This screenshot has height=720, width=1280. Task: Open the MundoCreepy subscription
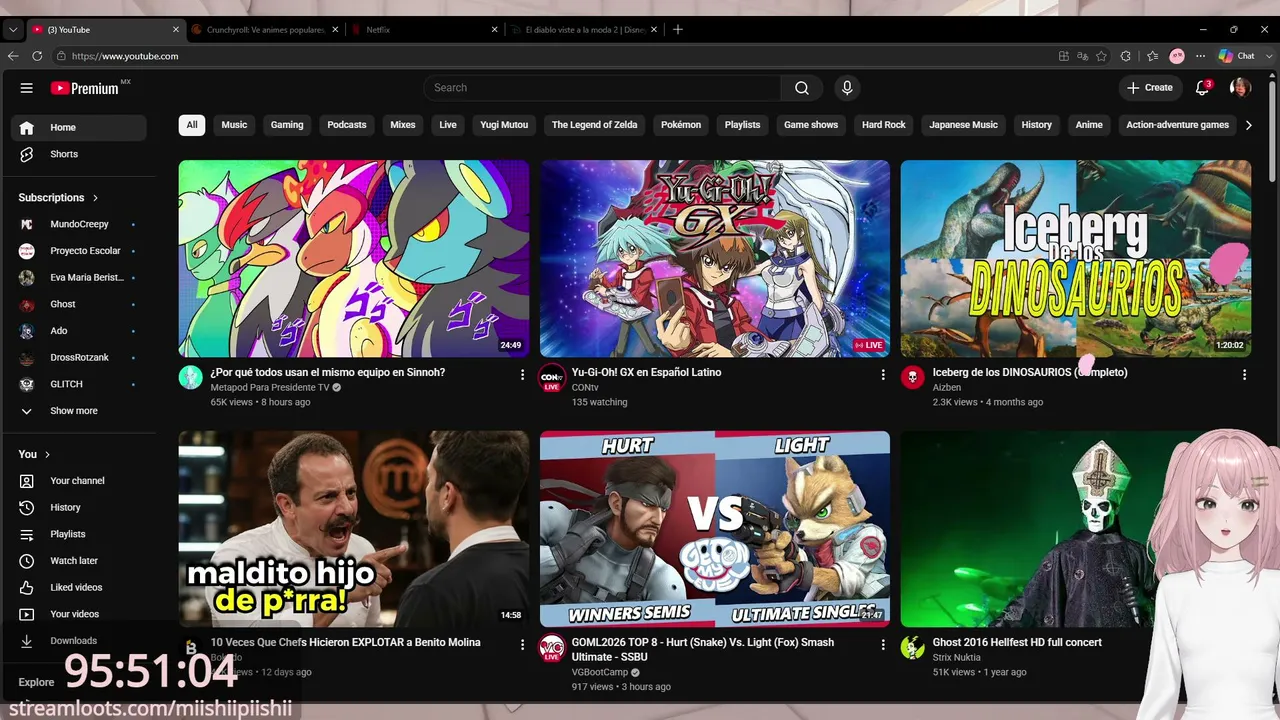(78, 224)
